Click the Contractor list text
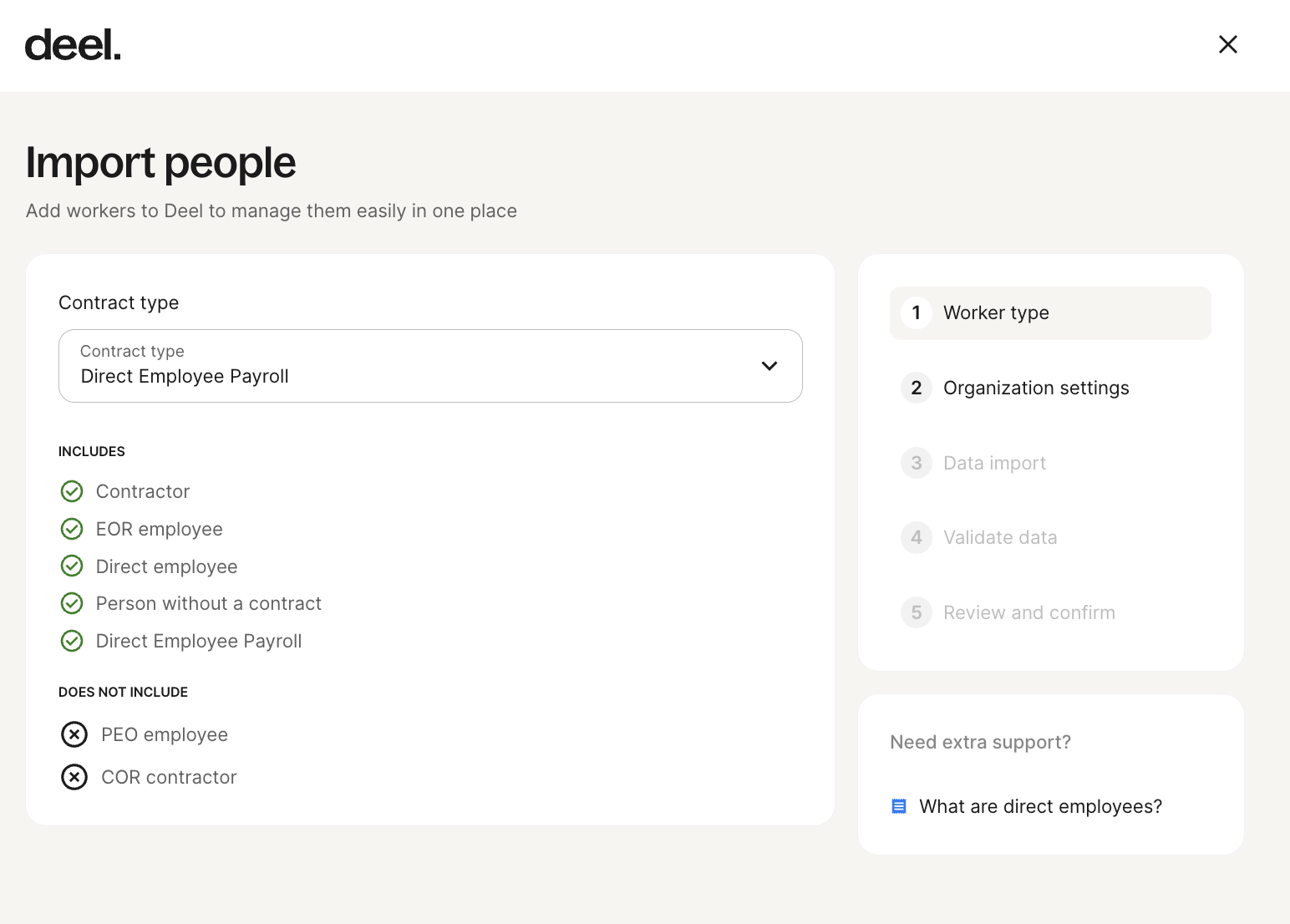Screen dimensions: 1290x924 coord(143,491)
